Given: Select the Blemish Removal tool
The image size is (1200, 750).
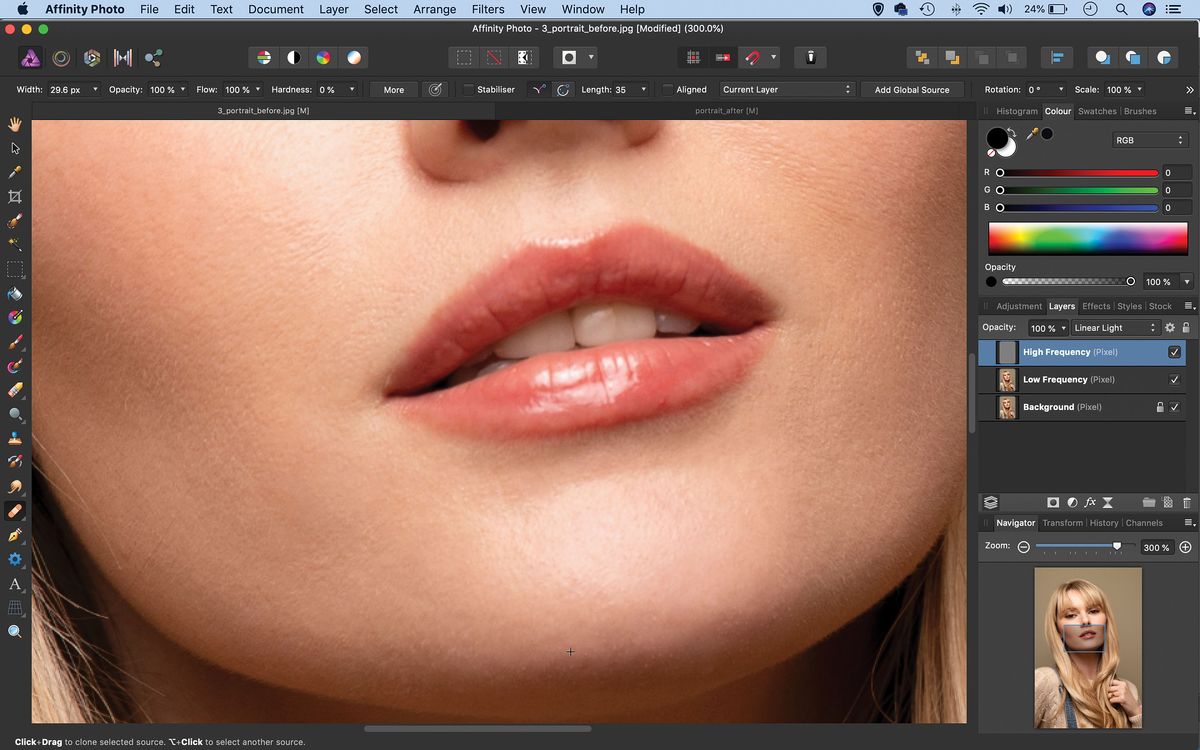Looking at the screenshot, I should click(x=14, y=511).
